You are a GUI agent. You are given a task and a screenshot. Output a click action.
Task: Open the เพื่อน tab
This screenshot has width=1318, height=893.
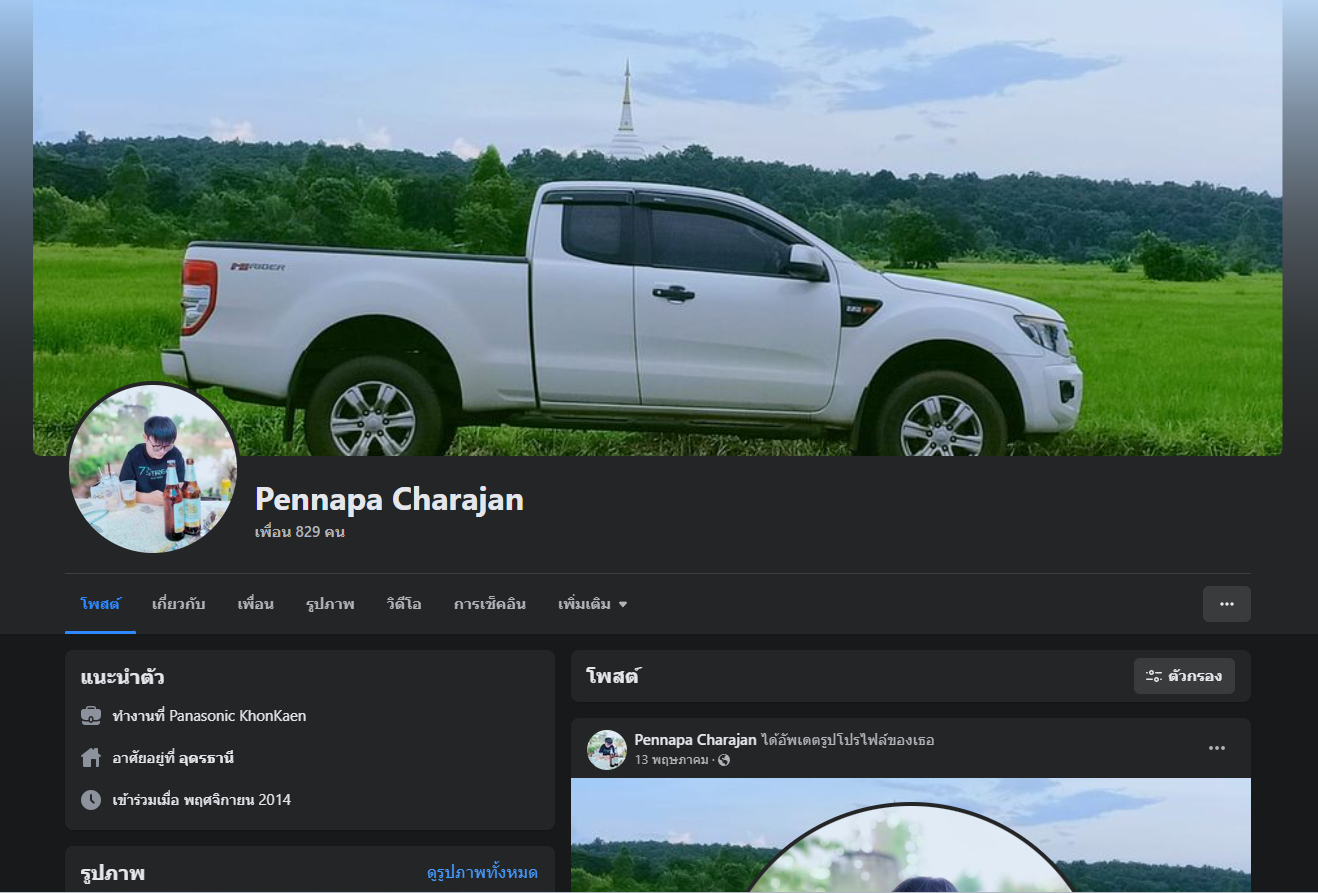pos(256,604)
